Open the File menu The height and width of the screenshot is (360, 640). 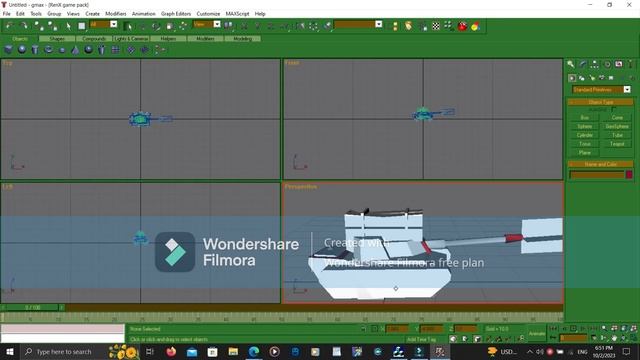(7, 13)
